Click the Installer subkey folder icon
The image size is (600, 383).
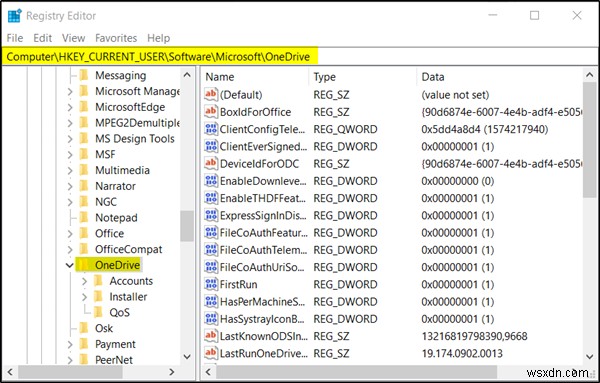point(98,297)
